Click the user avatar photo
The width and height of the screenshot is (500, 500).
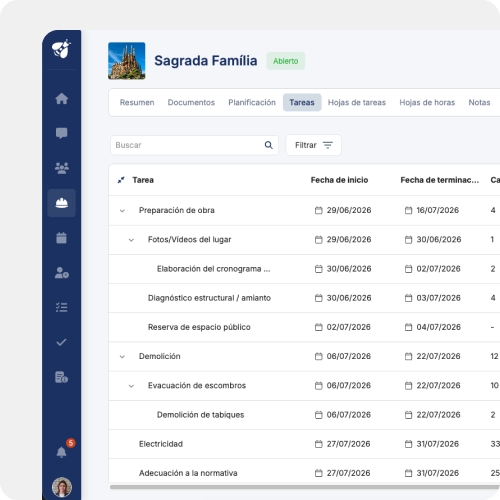(62, 487)
